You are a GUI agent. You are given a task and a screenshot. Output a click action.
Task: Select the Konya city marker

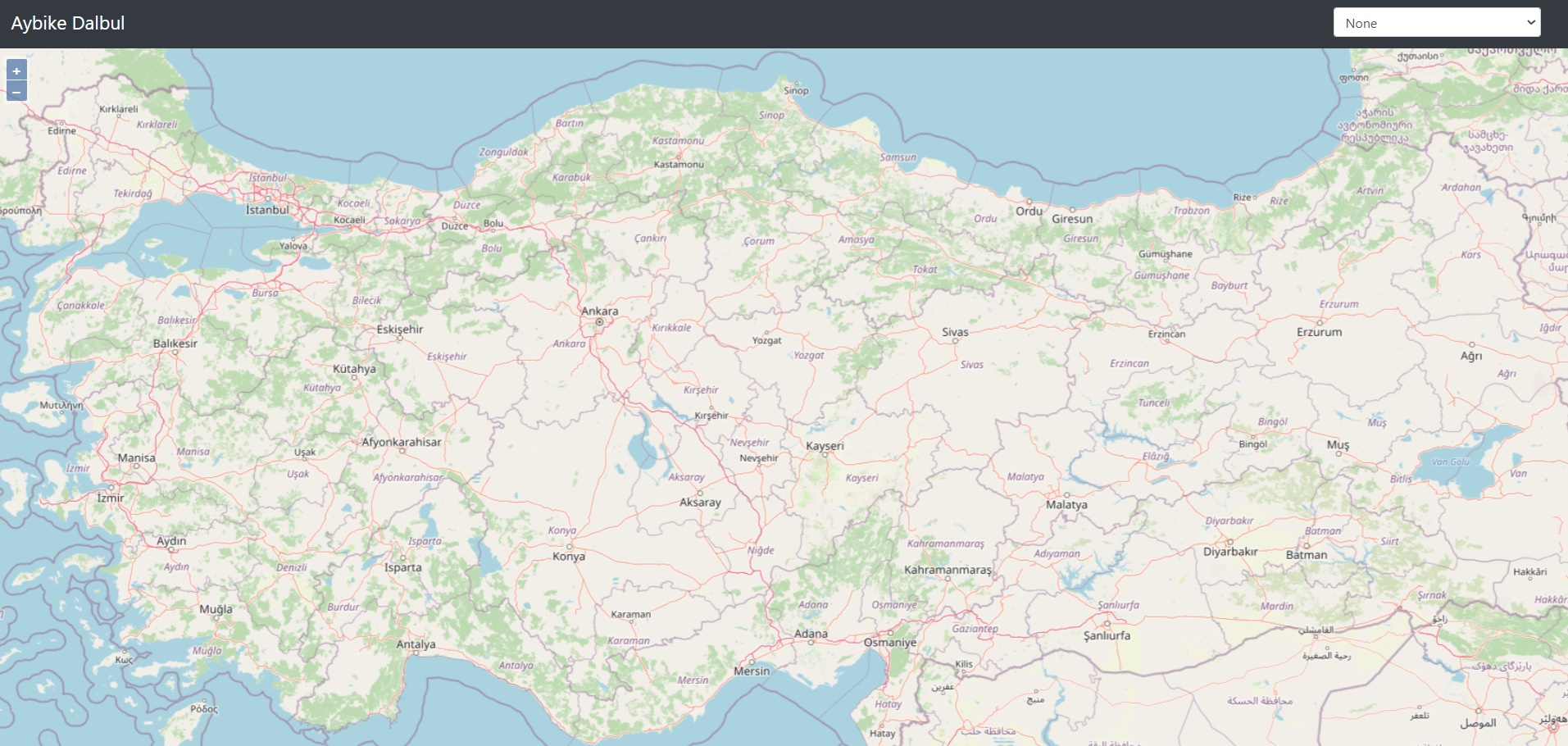(x=569, y=546)
